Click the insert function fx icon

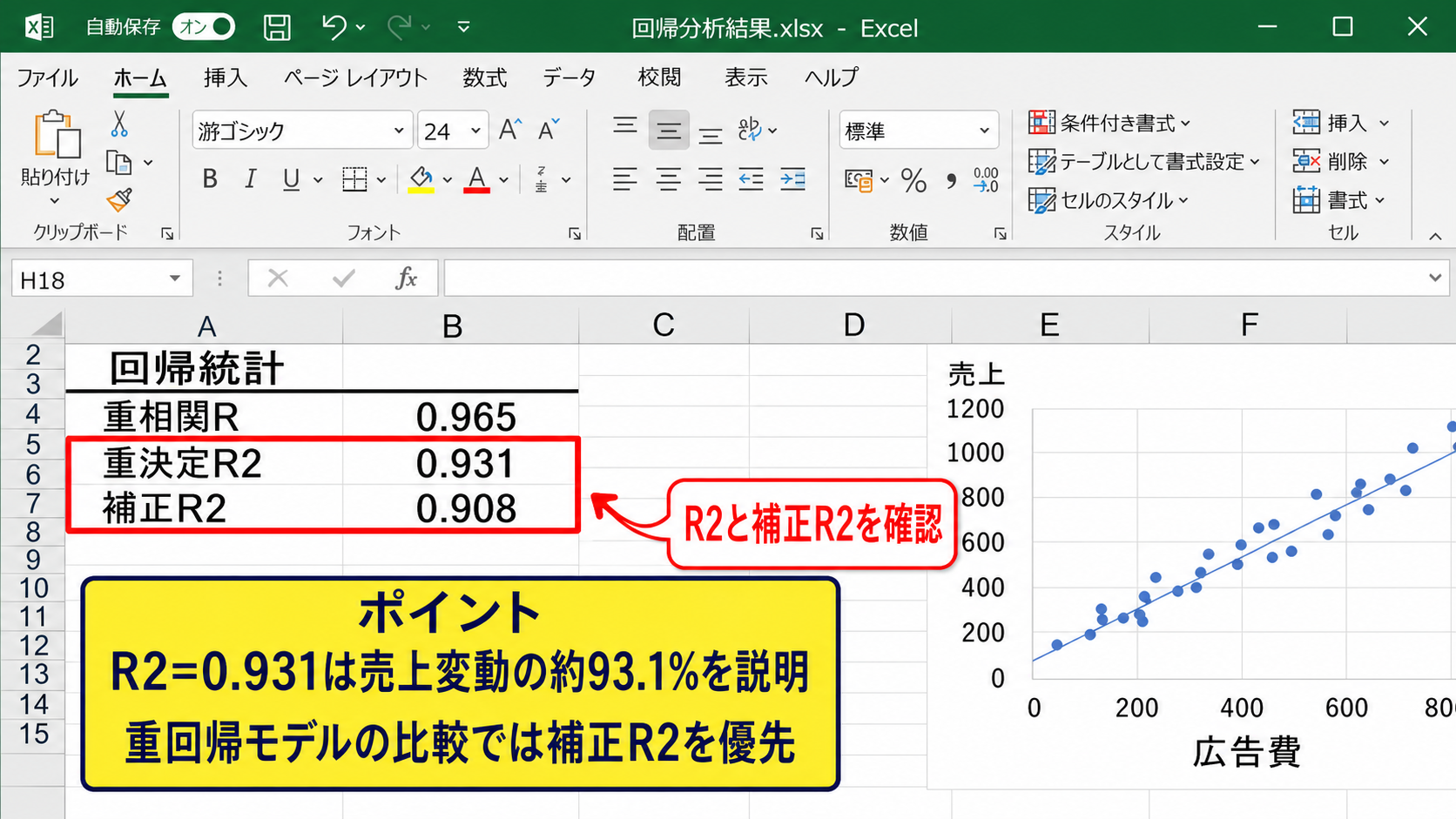pos(406,279)
